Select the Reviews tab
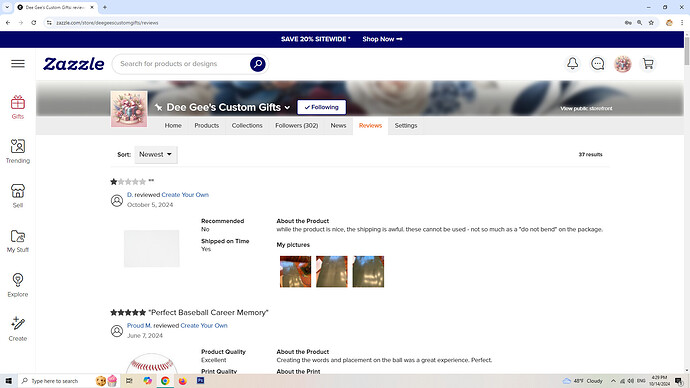690x388 pixels. coord(370,125)
